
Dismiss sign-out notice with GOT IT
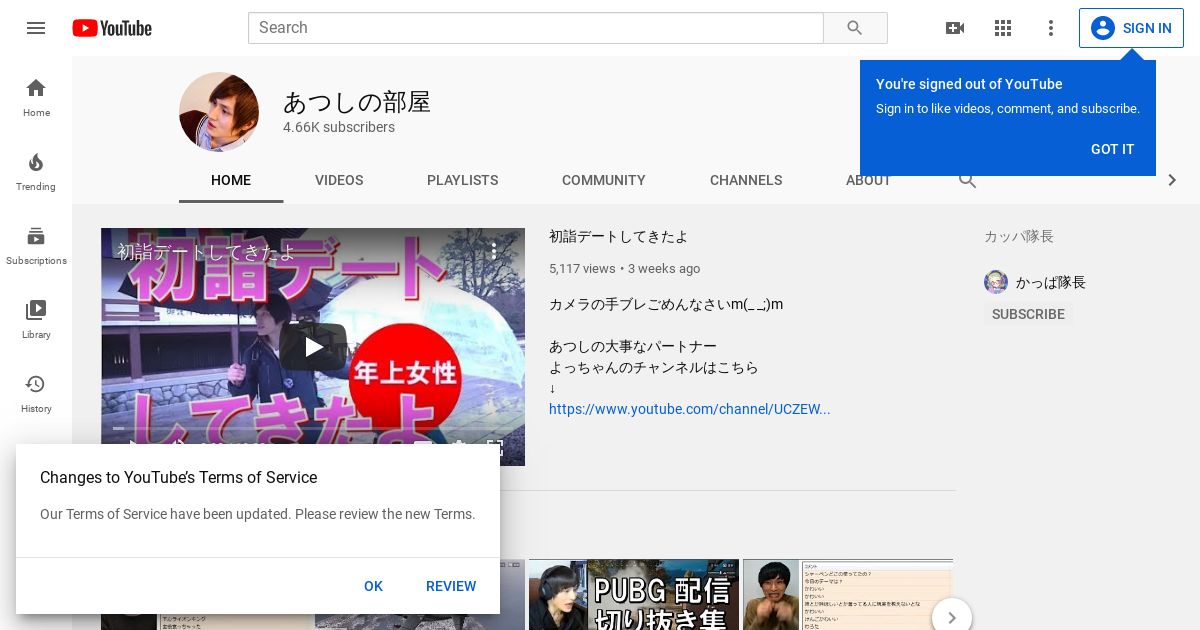(x=1112, y=149)
